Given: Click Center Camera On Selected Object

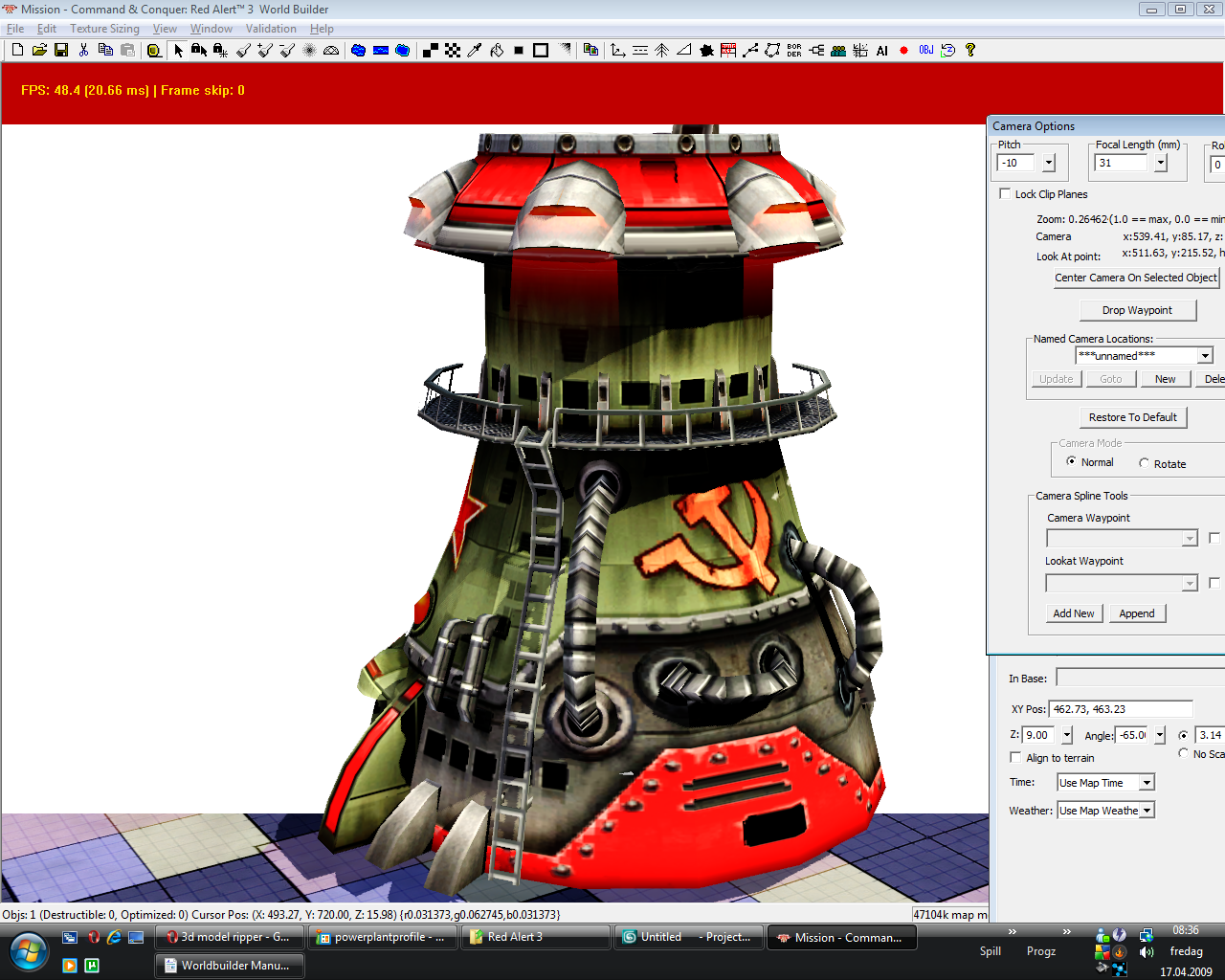Looking at the screenshot, I should [x=1136, y=278].
